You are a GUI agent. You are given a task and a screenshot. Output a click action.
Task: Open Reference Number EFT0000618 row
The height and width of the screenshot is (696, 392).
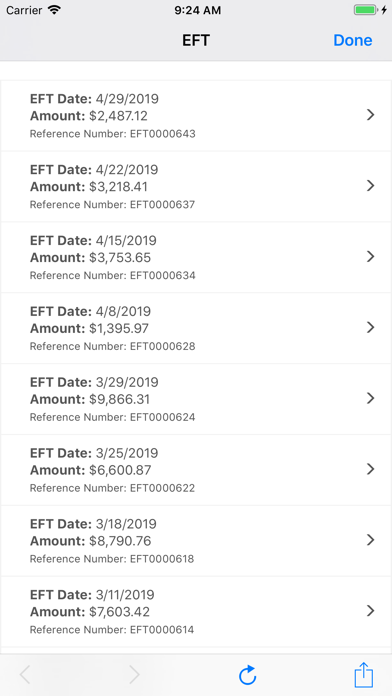pos(196,541)
